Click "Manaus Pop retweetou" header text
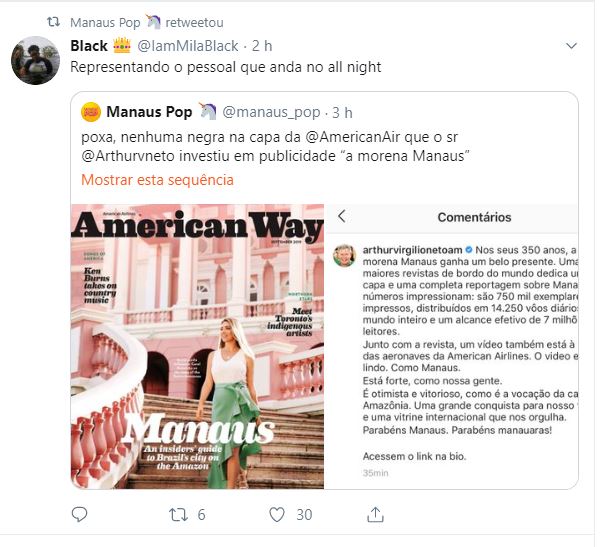Image resolution: width=607 pixels, height=547 pixels. 134,21
